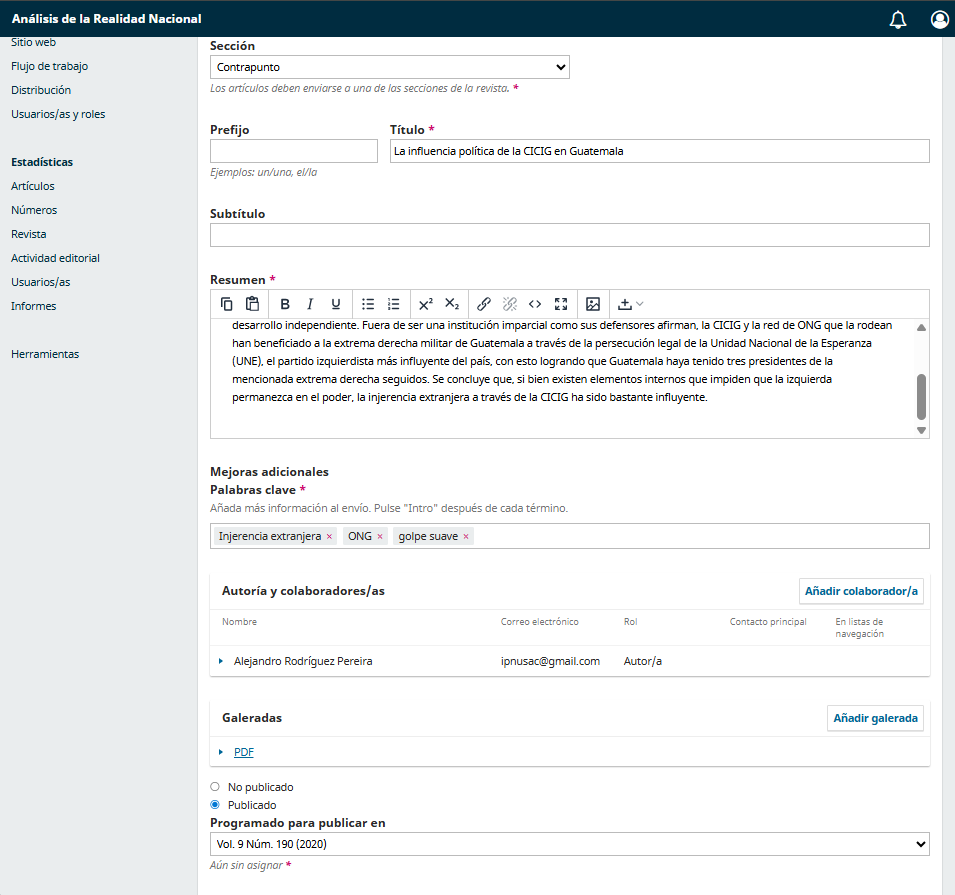Viewport: 955px width, 895px height.
Task: Click the Resumen editor scrollbar thumb
Action: point(921,397)
